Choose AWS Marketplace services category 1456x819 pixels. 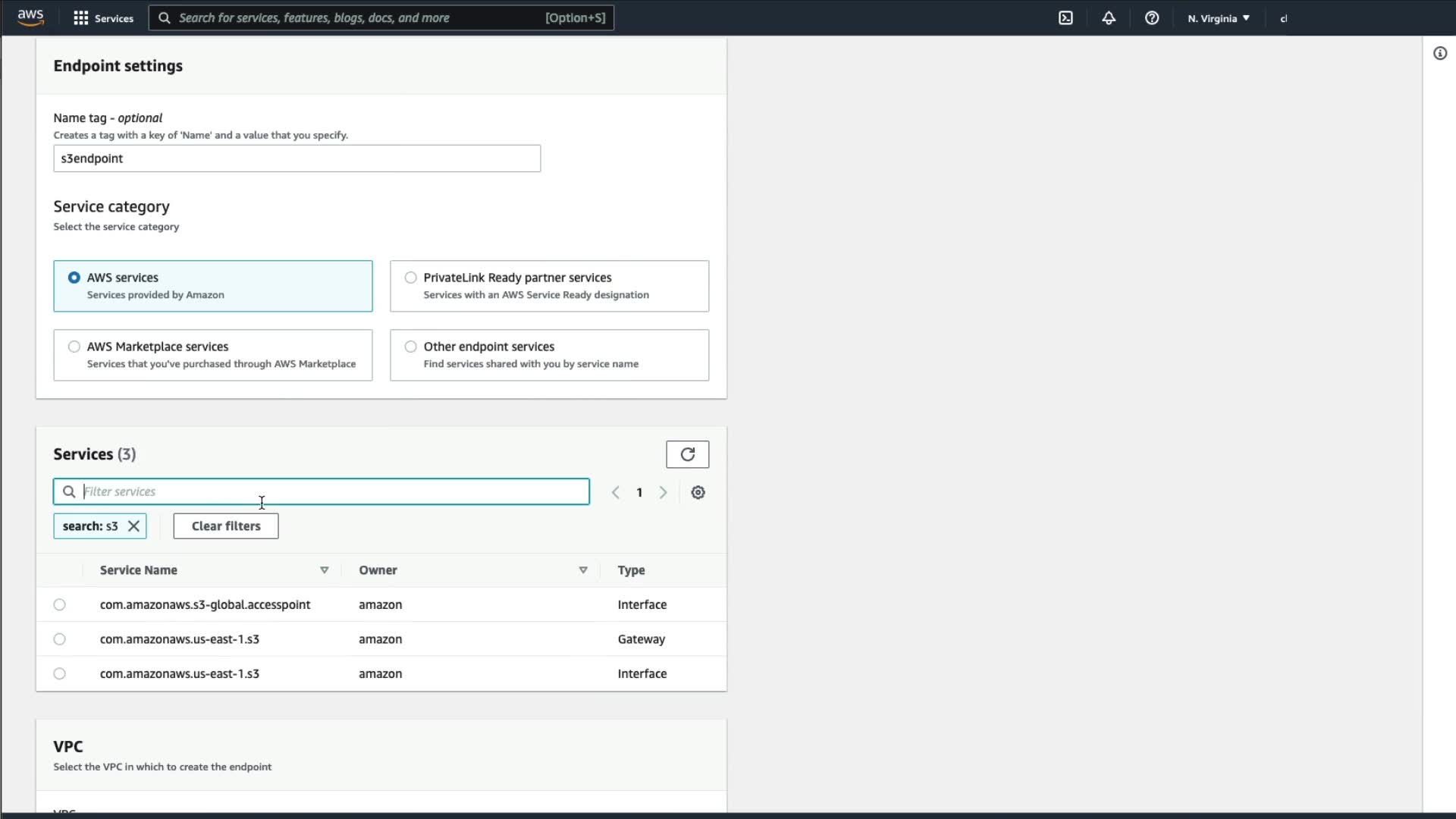(x=74, y=347)
